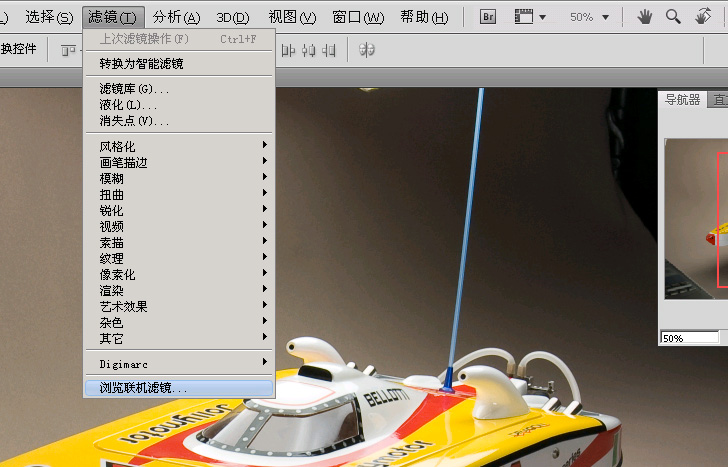Expand the 杂色 submenu
The height and width of the screenshot is (467, 728).
click(178, 323)
